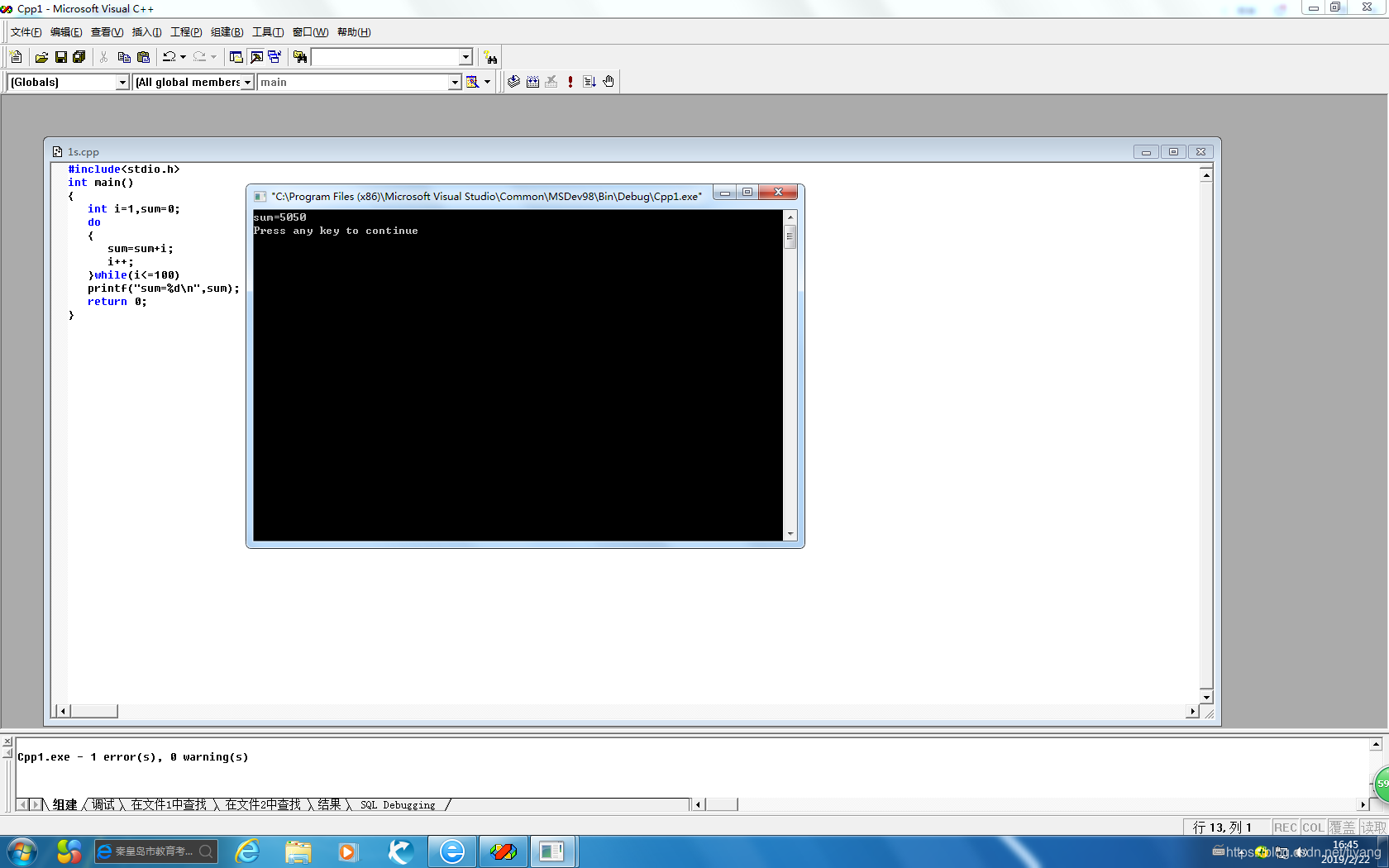Switch to the 结果 output tab
The width and height of the screenshot is (1389, 868).
[329, 804]
